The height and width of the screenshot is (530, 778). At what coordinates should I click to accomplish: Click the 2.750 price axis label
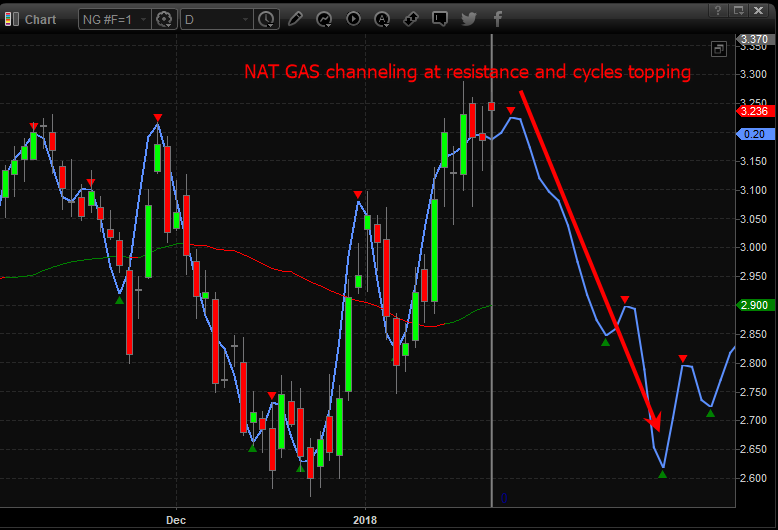pyautogui.click(x=753, y=392)
